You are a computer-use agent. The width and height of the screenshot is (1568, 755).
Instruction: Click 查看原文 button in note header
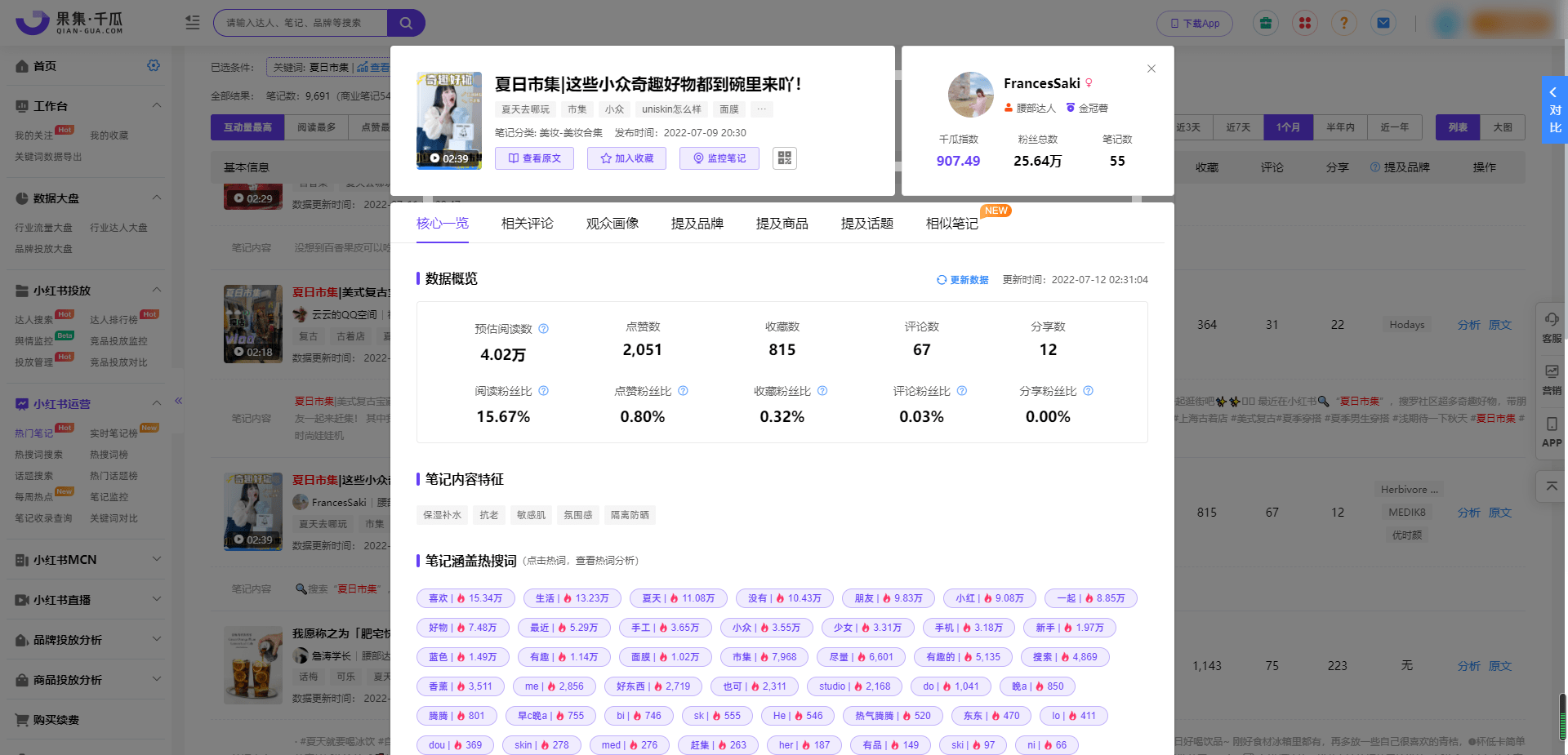point(534,158)
